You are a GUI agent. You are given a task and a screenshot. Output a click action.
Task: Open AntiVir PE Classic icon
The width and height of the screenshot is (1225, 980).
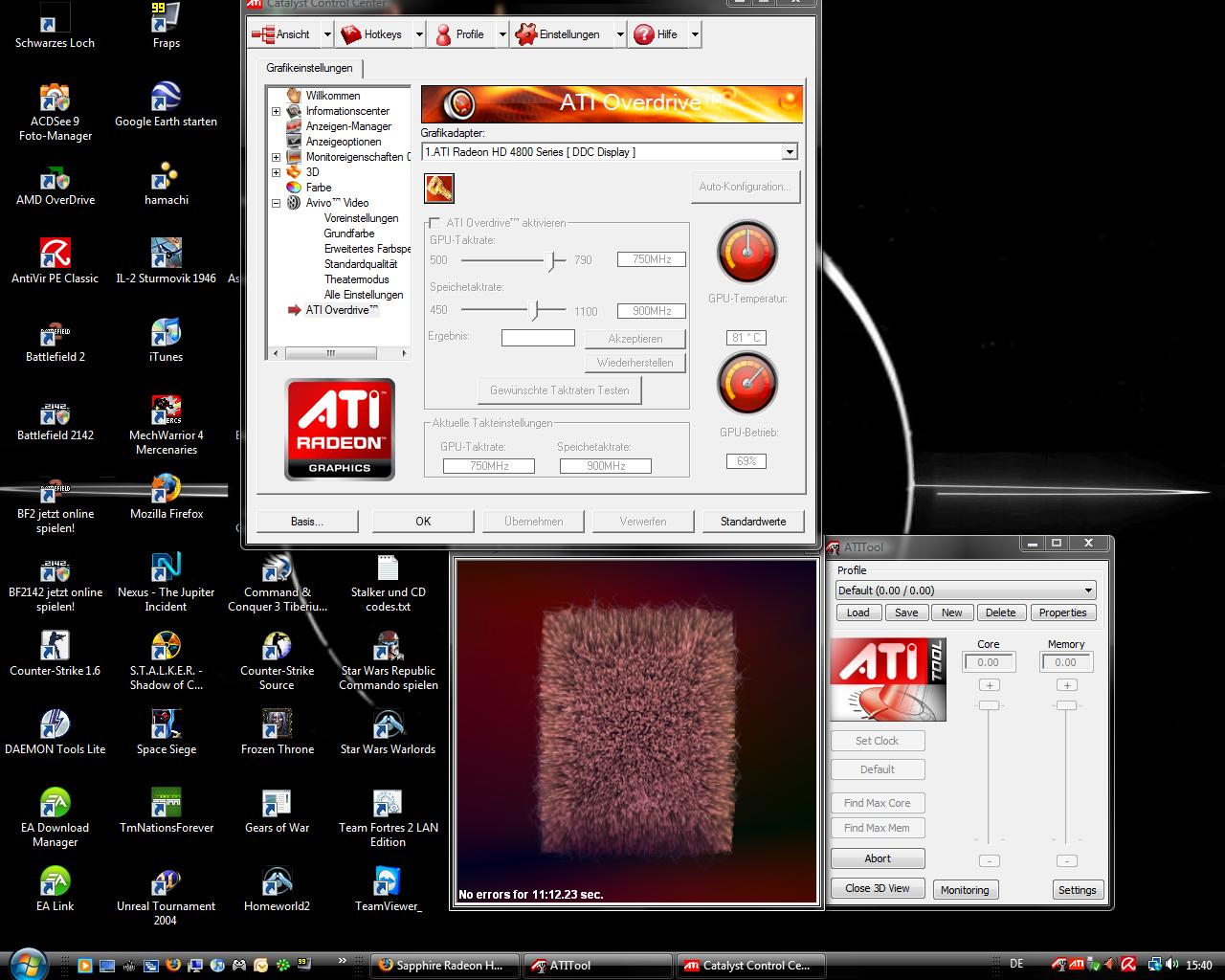tap(55, 261)
